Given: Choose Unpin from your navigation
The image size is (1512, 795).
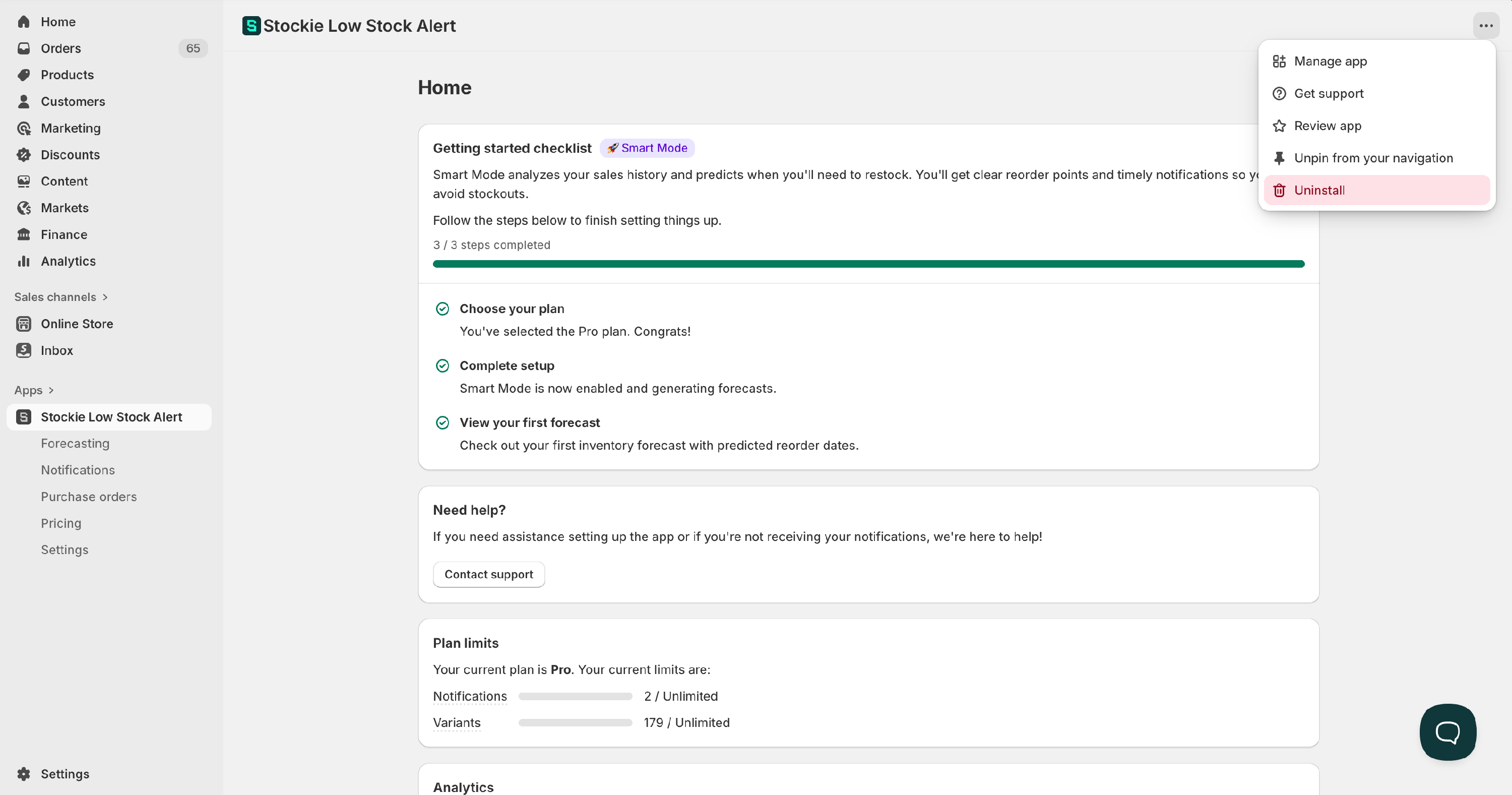Looking at the screenshot, I should point(1373,158).
